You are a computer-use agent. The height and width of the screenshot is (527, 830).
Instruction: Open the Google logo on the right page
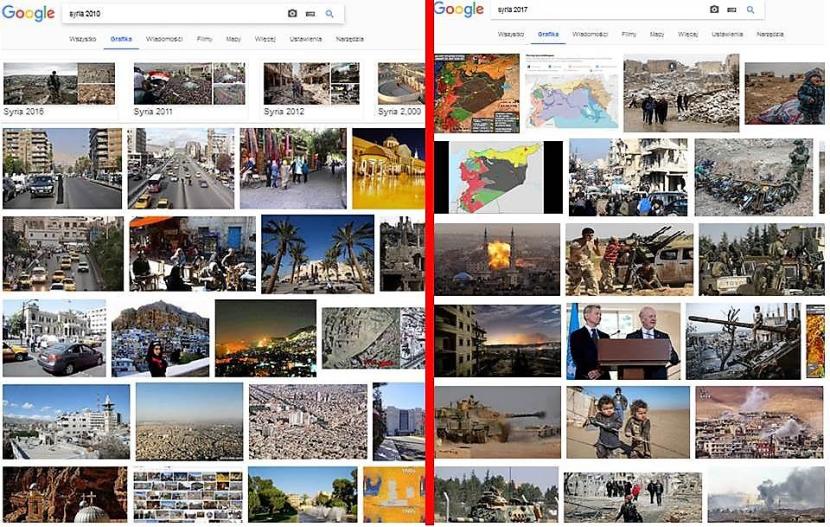[458, 9]
